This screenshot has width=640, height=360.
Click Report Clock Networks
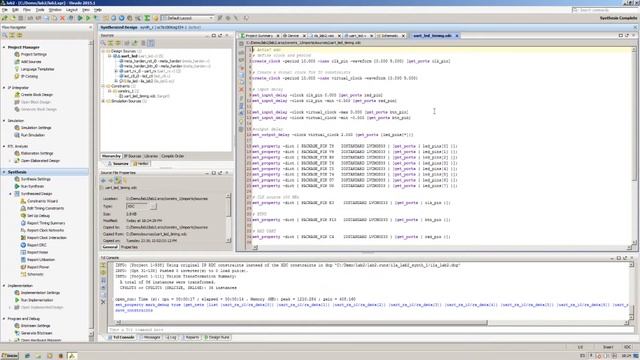(45, 231)
